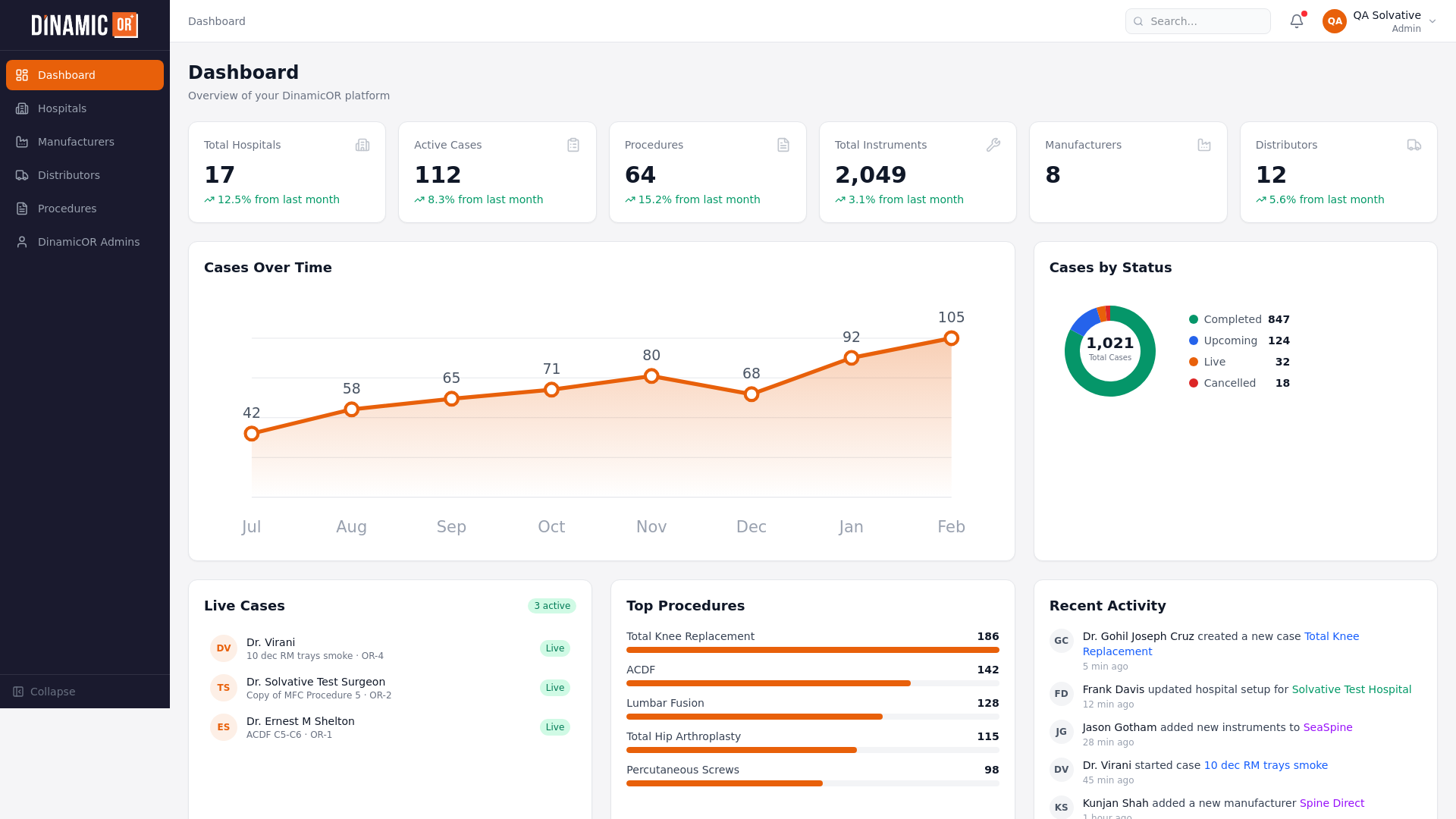Click the truck icon on Distributors card
The width and height of the screenshot is (1456, 819).
[x=1414, y=145]
